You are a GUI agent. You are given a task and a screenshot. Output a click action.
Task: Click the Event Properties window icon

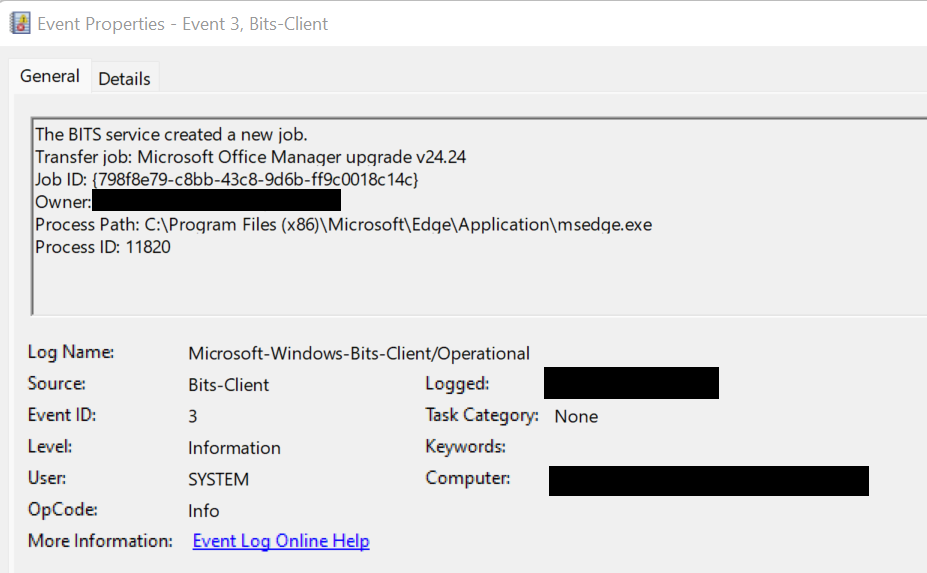pos(20,24)
